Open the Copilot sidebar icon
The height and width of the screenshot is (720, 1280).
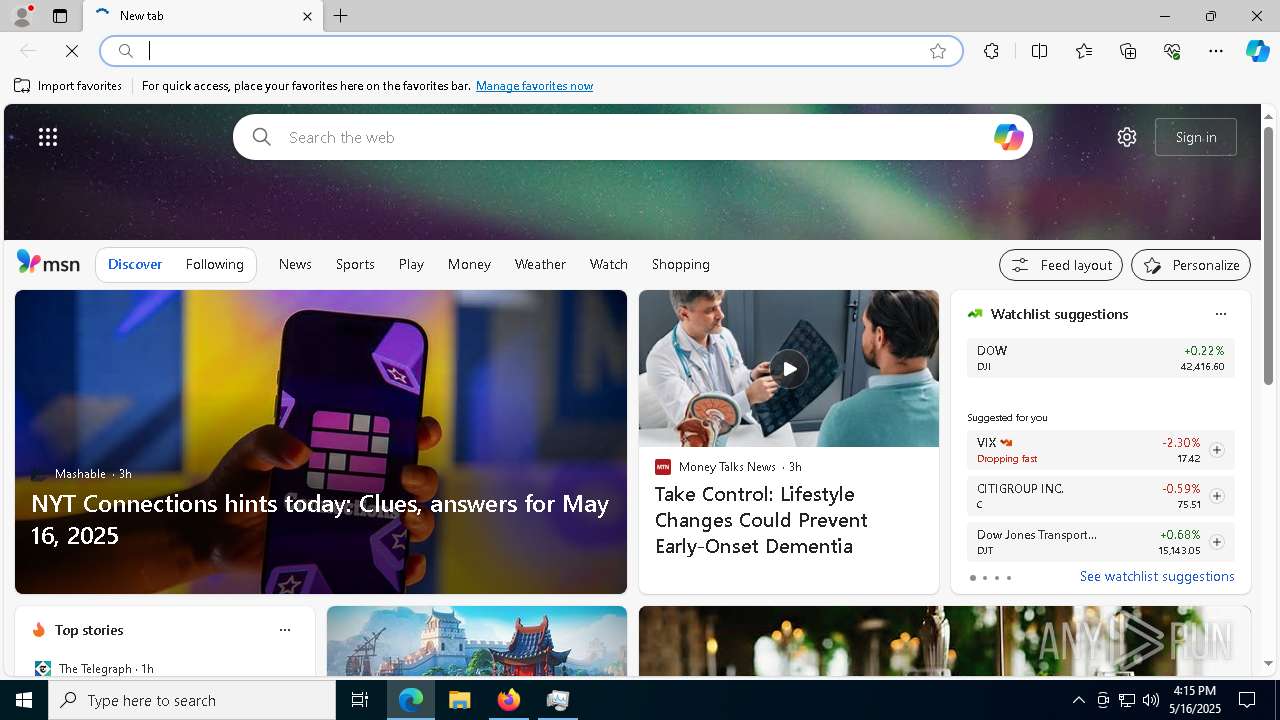click(x=1257, y=51)
